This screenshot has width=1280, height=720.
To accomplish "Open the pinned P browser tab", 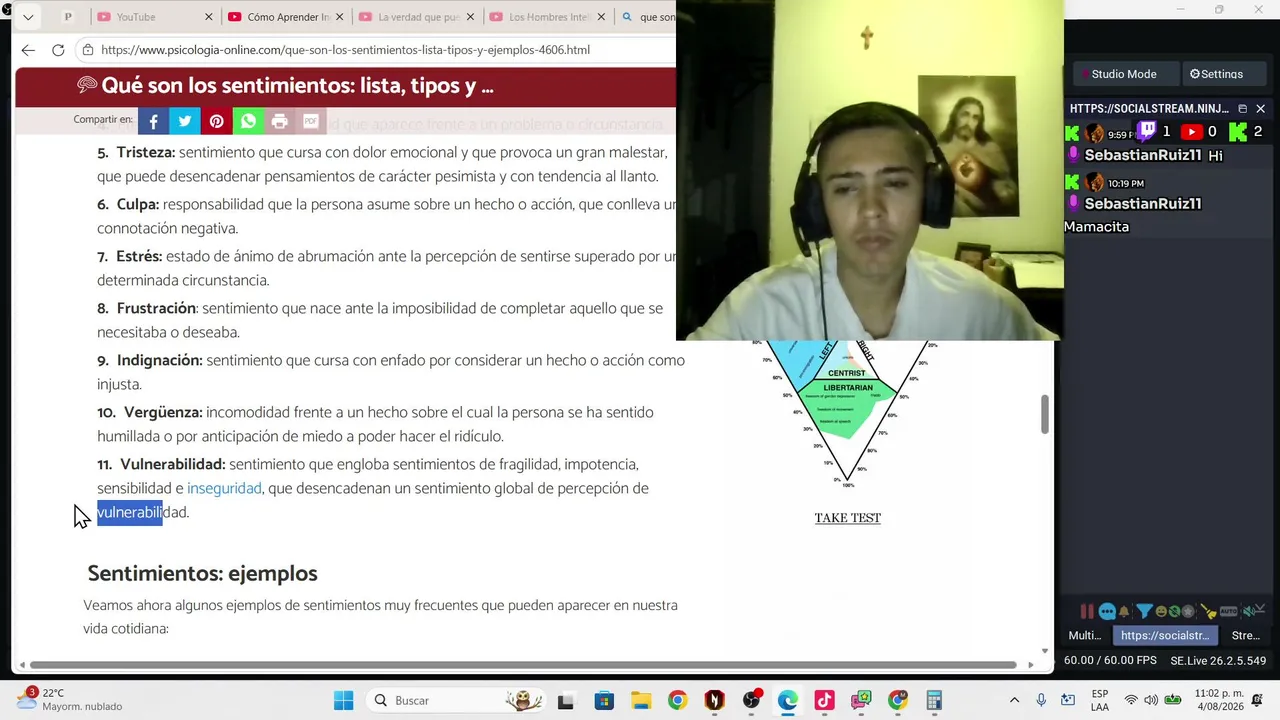I will [x=68, y=17].
